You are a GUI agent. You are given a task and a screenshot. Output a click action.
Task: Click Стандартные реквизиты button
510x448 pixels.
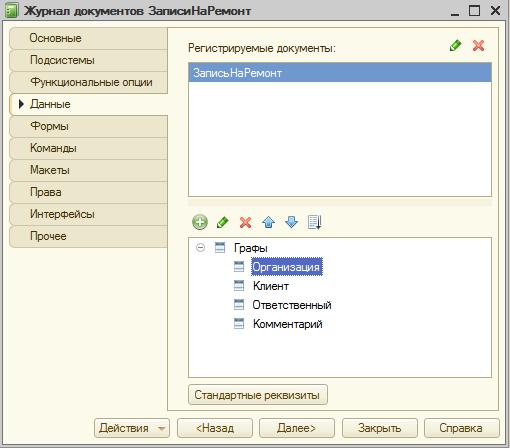click(x=258, y=395)
